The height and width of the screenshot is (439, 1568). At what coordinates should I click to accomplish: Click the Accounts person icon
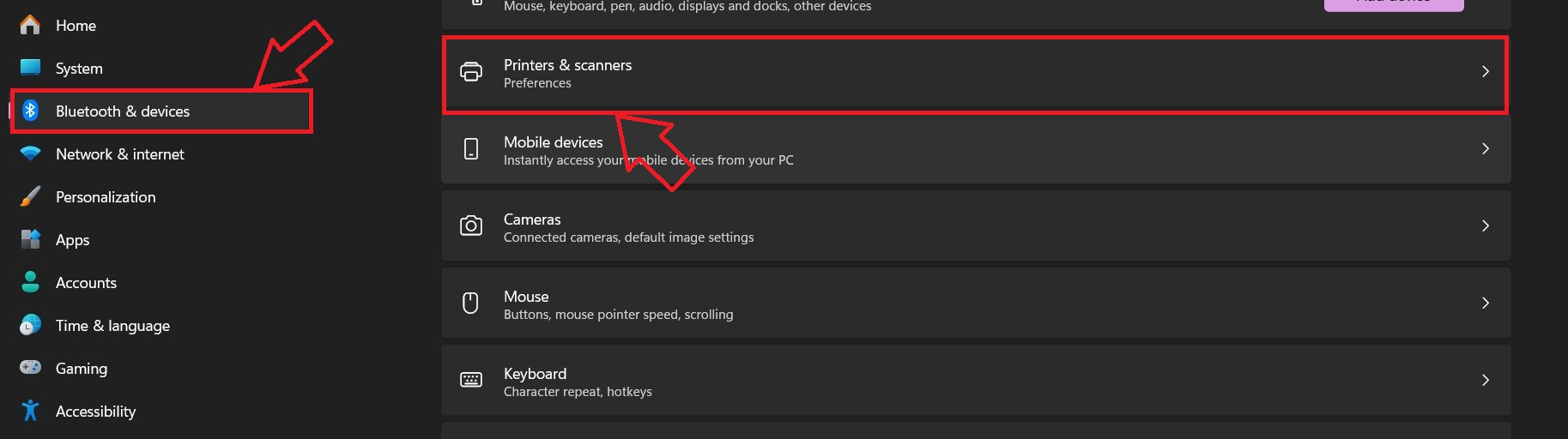[x=30, y=282]
